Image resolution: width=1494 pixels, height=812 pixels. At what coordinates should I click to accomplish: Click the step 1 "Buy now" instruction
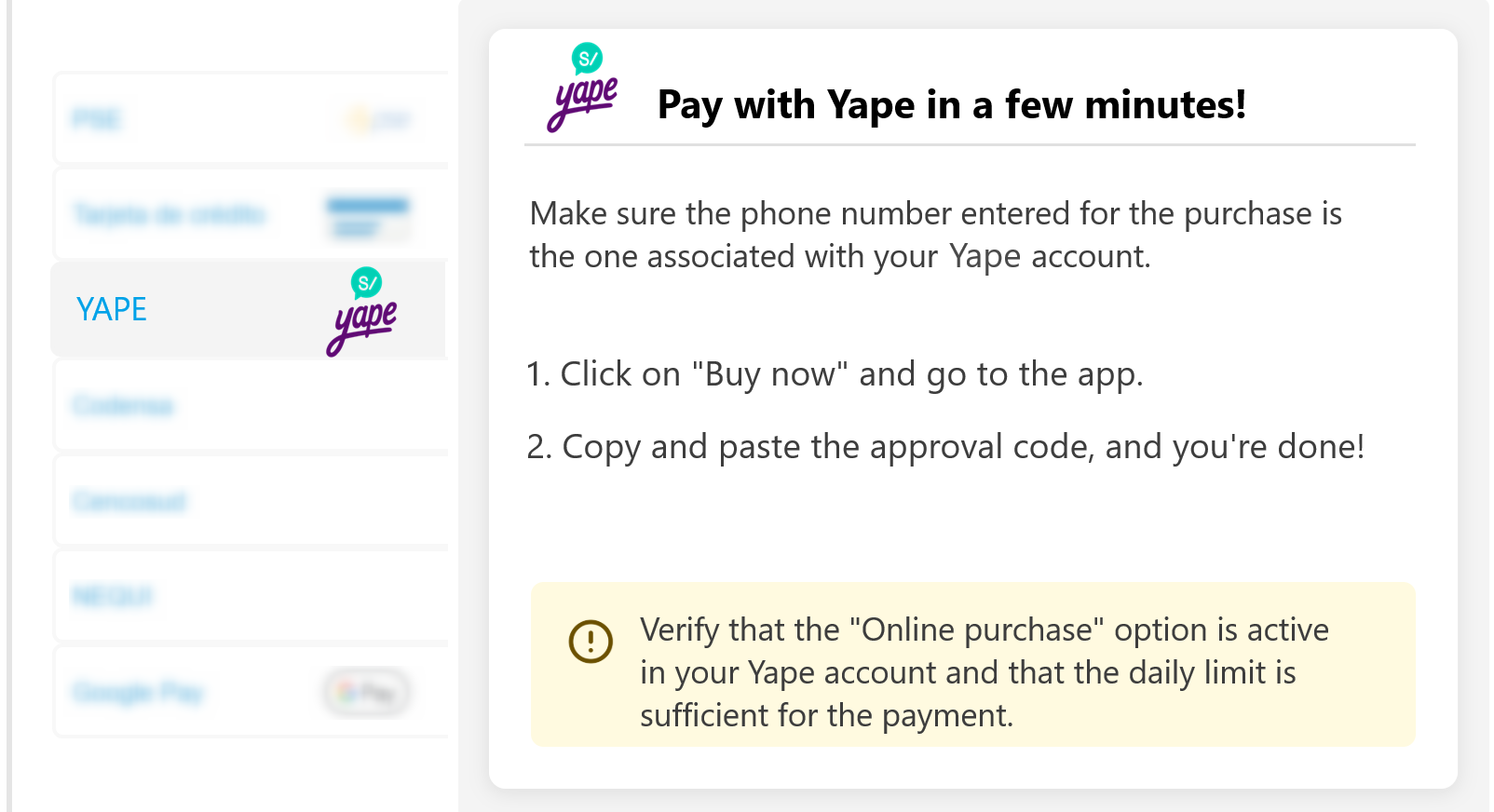pyautogui.click(x=835, y=374)
